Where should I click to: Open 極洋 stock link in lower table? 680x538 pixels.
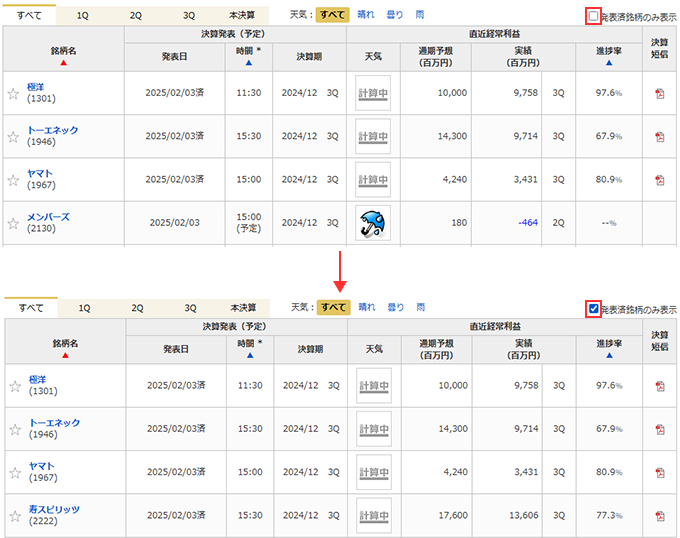click(x=37, y=380)
